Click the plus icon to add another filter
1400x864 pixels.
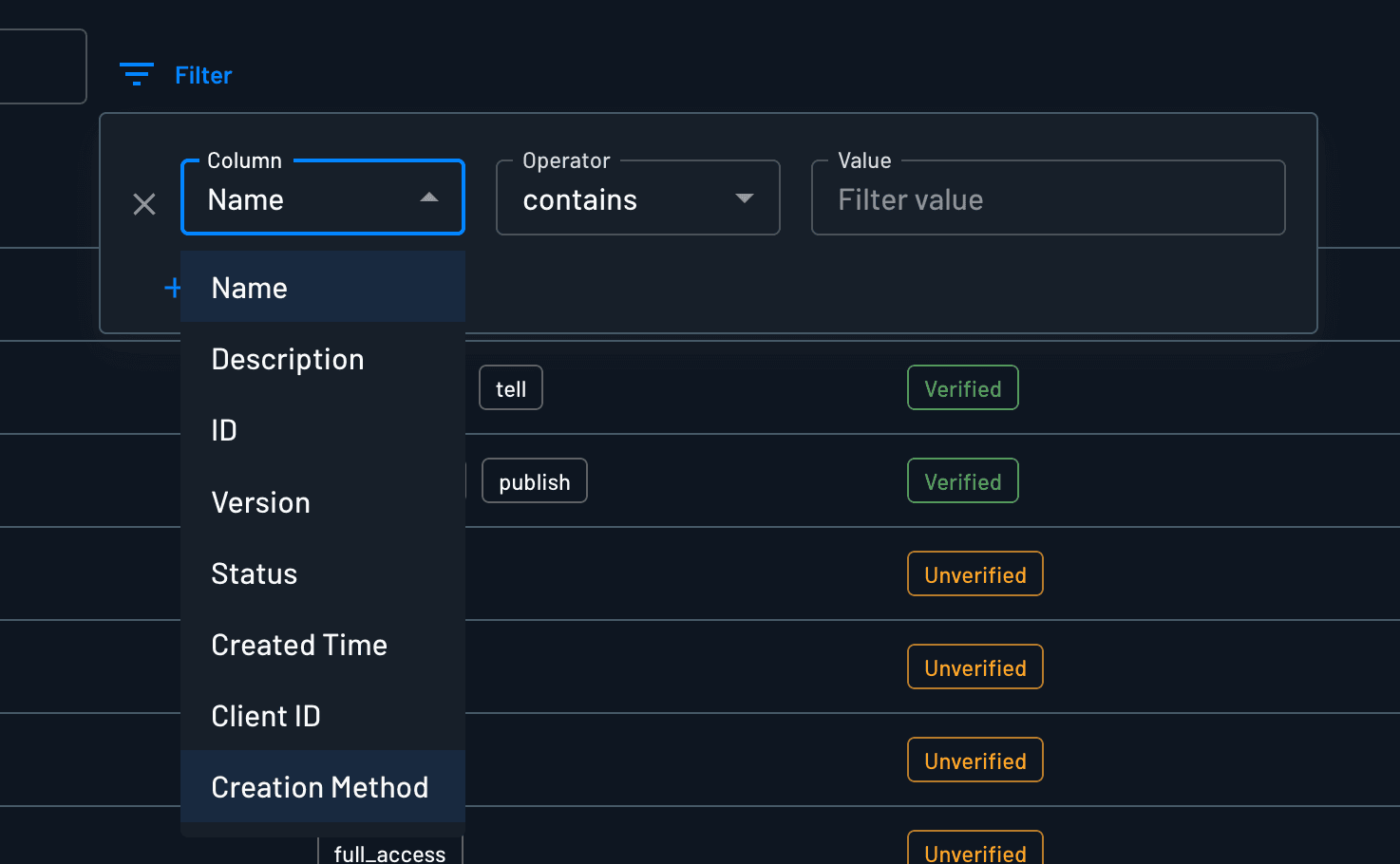[x=172, y=288]
